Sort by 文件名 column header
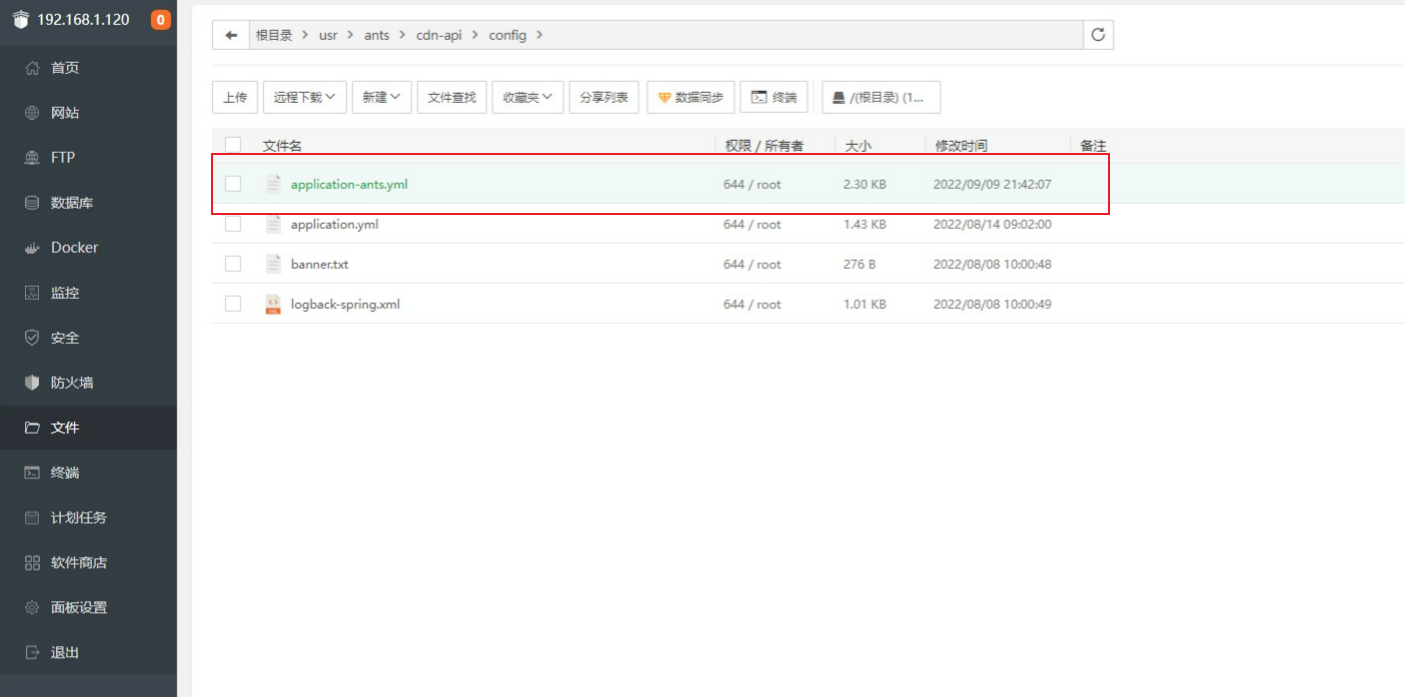Screen dimensions: 1405x697 [x=282, y=146]
